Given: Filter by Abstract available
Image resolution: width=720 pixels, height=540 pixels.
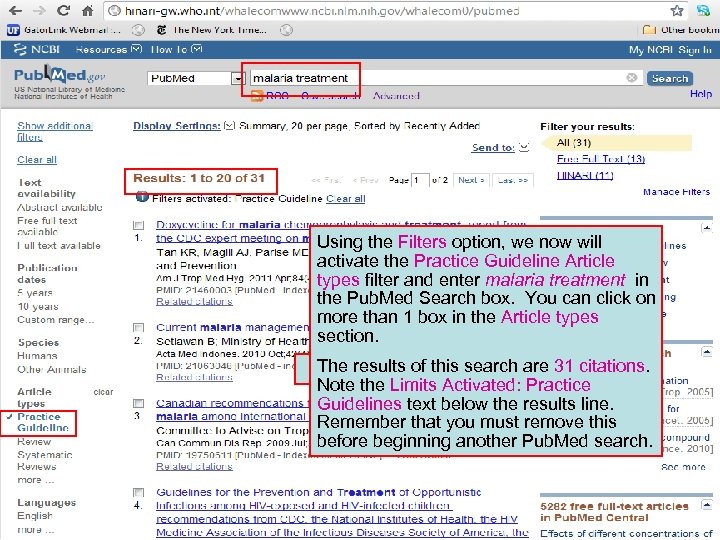Looking at the screenshot, I should (x=60, y=207).
